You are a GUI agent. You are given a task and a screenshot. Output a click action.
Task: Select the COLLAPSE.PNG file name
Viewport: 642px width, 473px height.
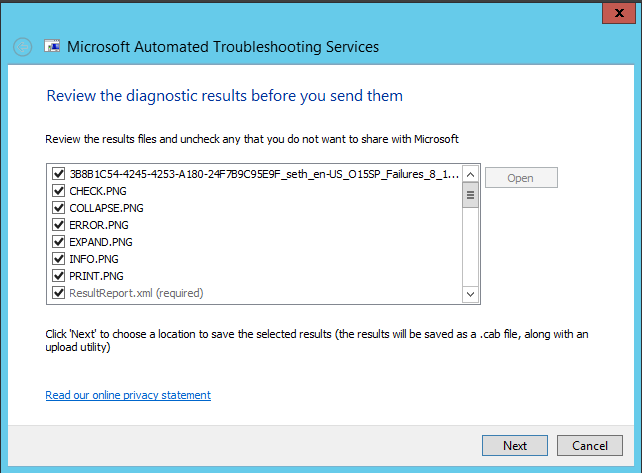coord(106,208)
